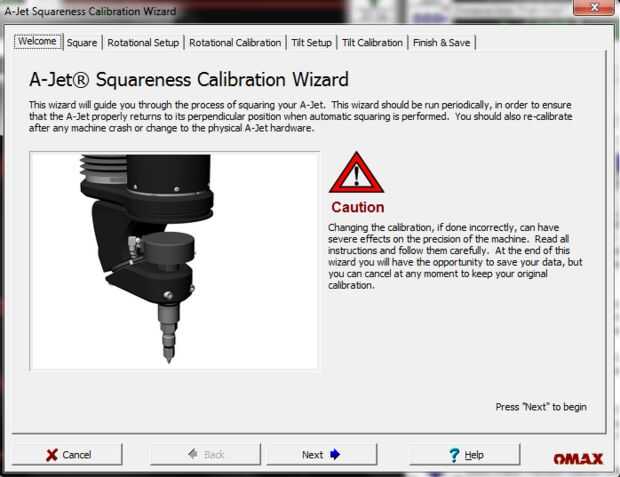
Task: Close the wizard window with X
Action: click(594, 8)
